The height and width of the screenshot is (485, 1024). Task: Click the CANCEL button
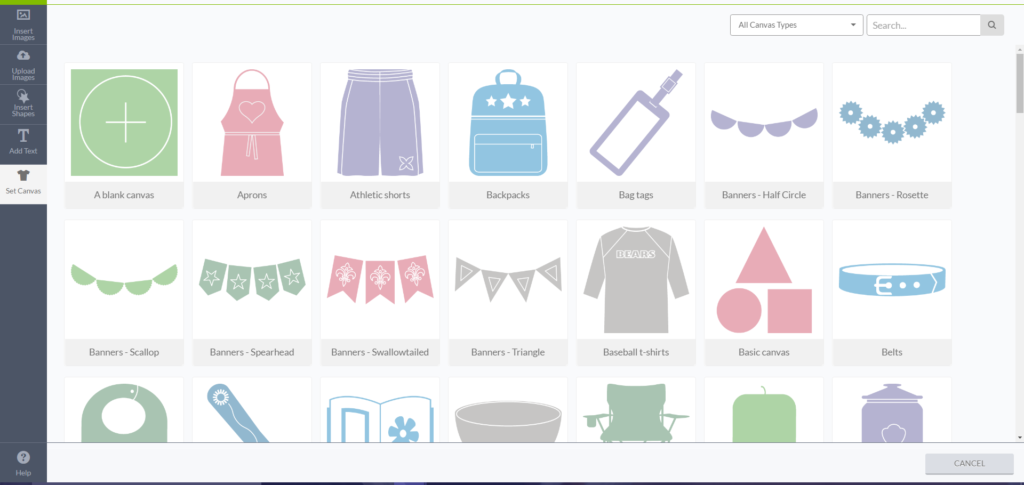pos(969,463)
